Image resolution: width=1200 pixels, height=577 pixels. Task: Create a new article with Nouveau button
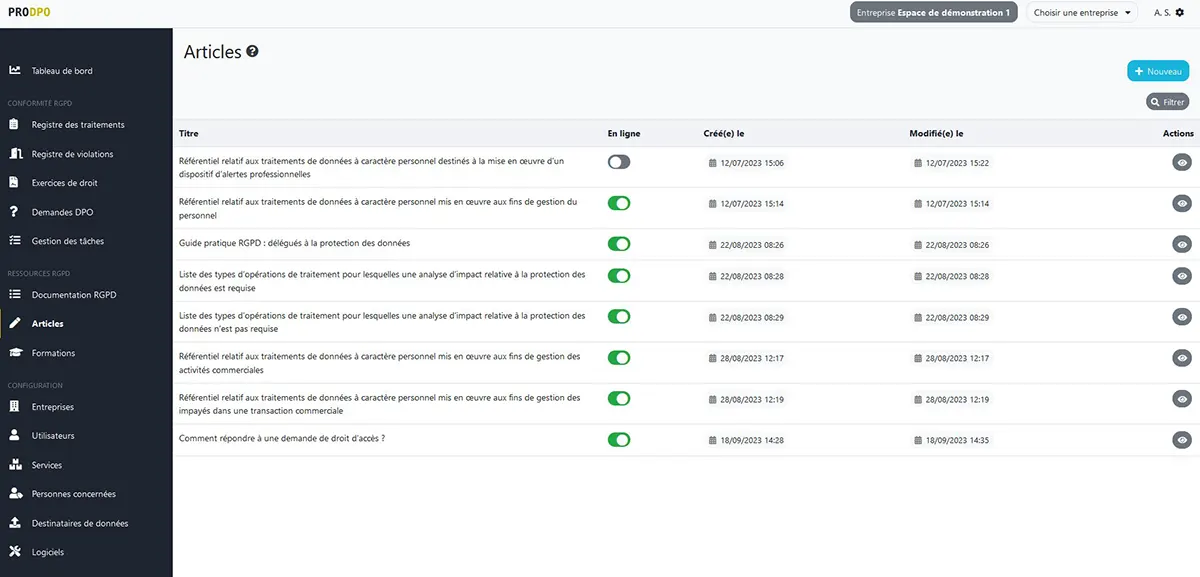click(x=1158, y=71)
